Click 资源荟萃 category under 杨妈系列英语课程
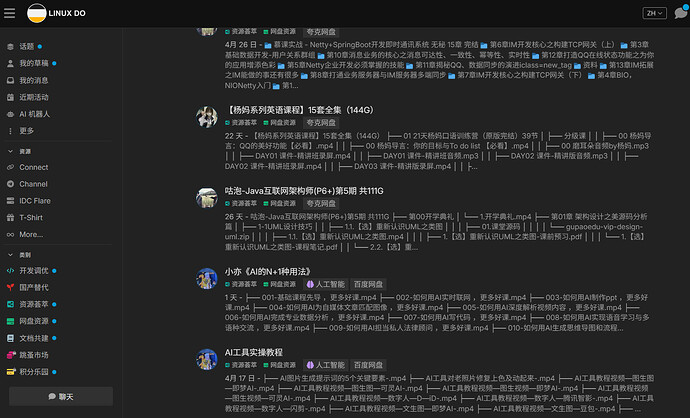The image size is (690, 418). tap(241, 123)
